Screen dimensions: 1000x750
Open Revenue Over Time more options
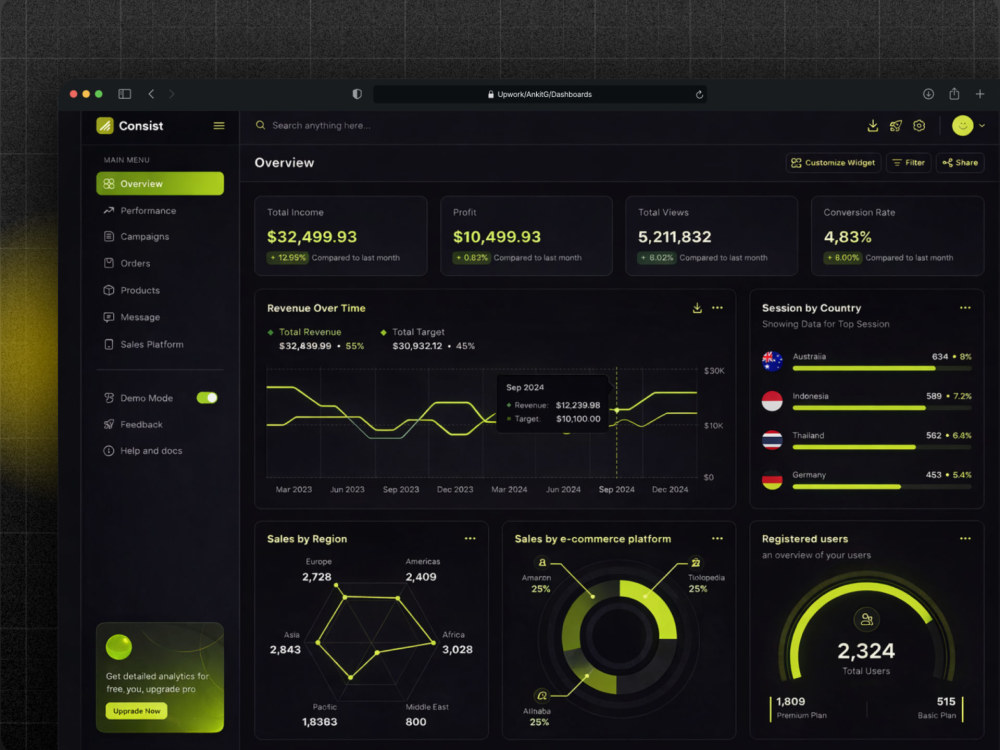click(x=717, y=308)
